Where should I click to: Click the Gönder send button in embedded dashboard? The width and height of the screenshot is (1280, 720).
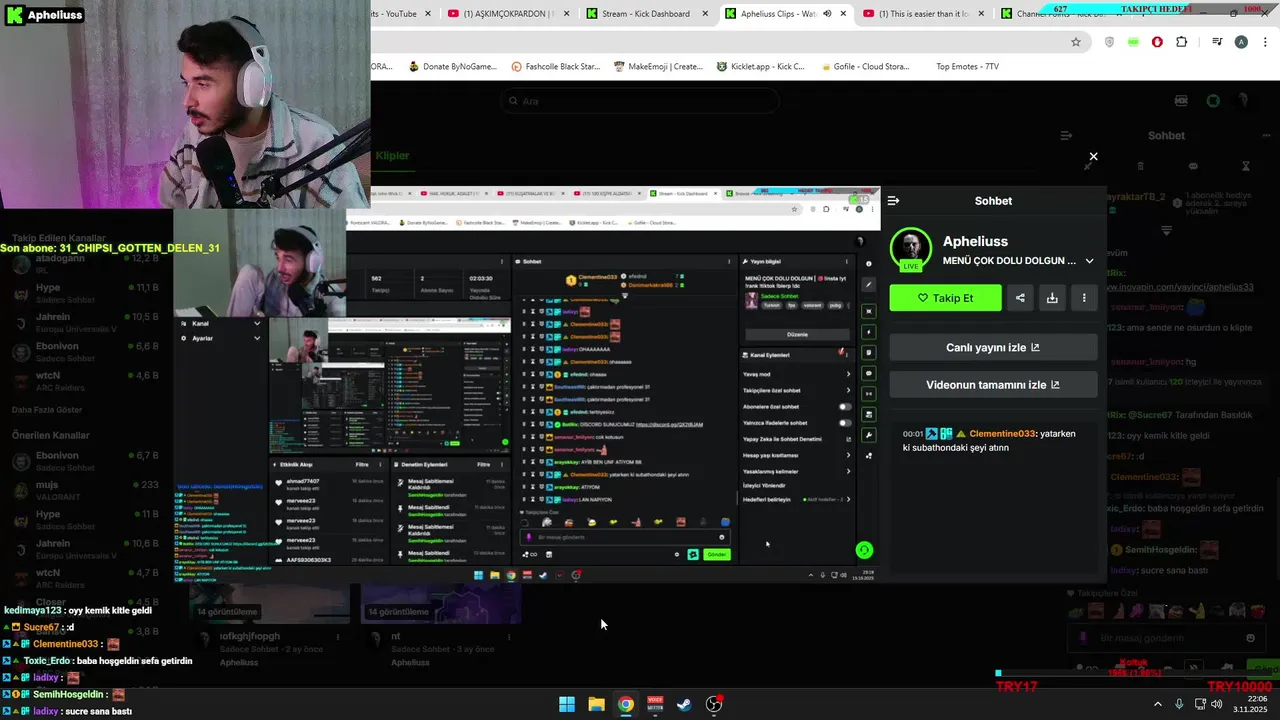[717, 554]
